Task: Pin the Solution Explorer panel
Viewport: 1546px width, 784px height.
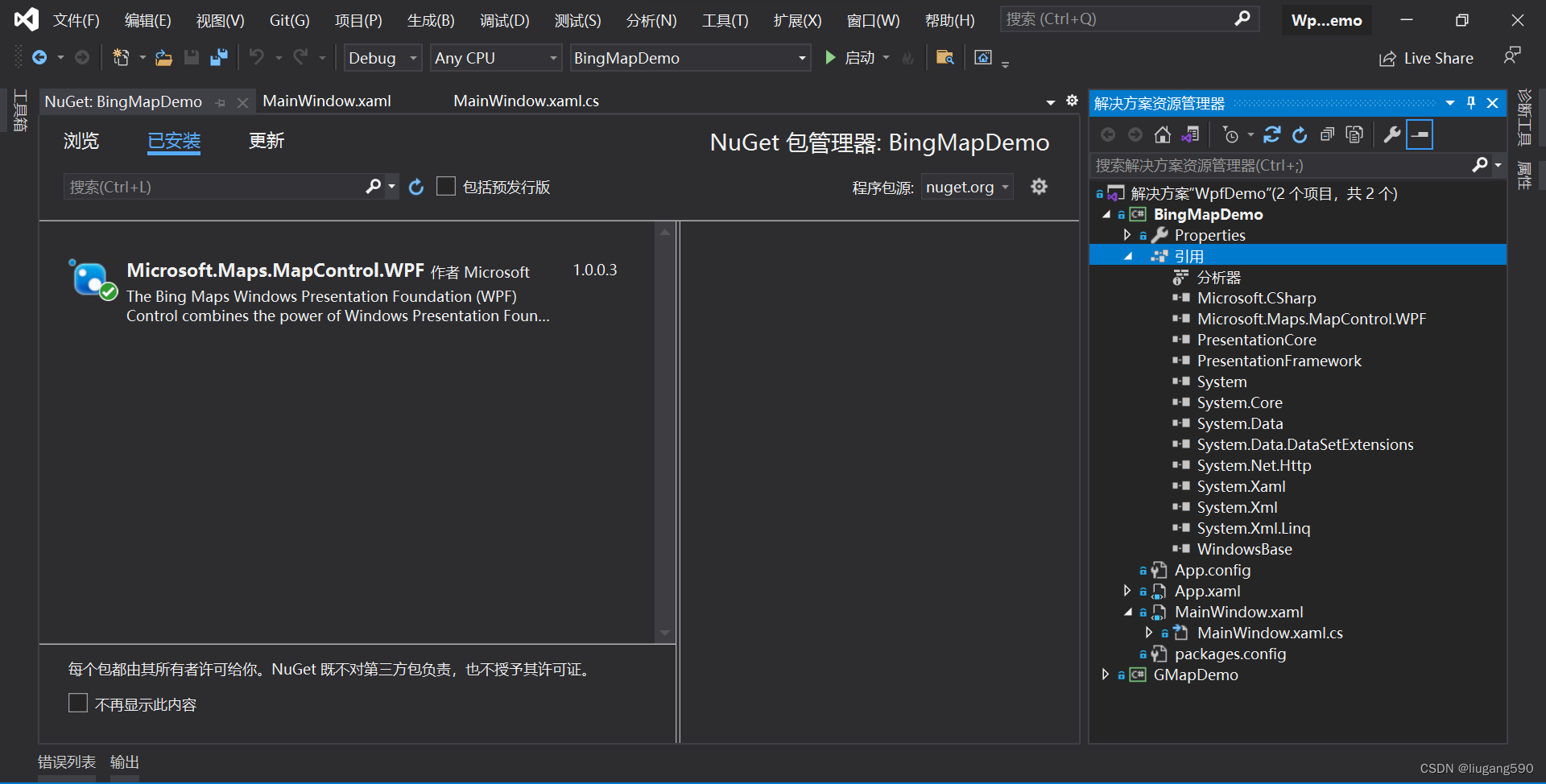Action: [x=1471, y=103]
